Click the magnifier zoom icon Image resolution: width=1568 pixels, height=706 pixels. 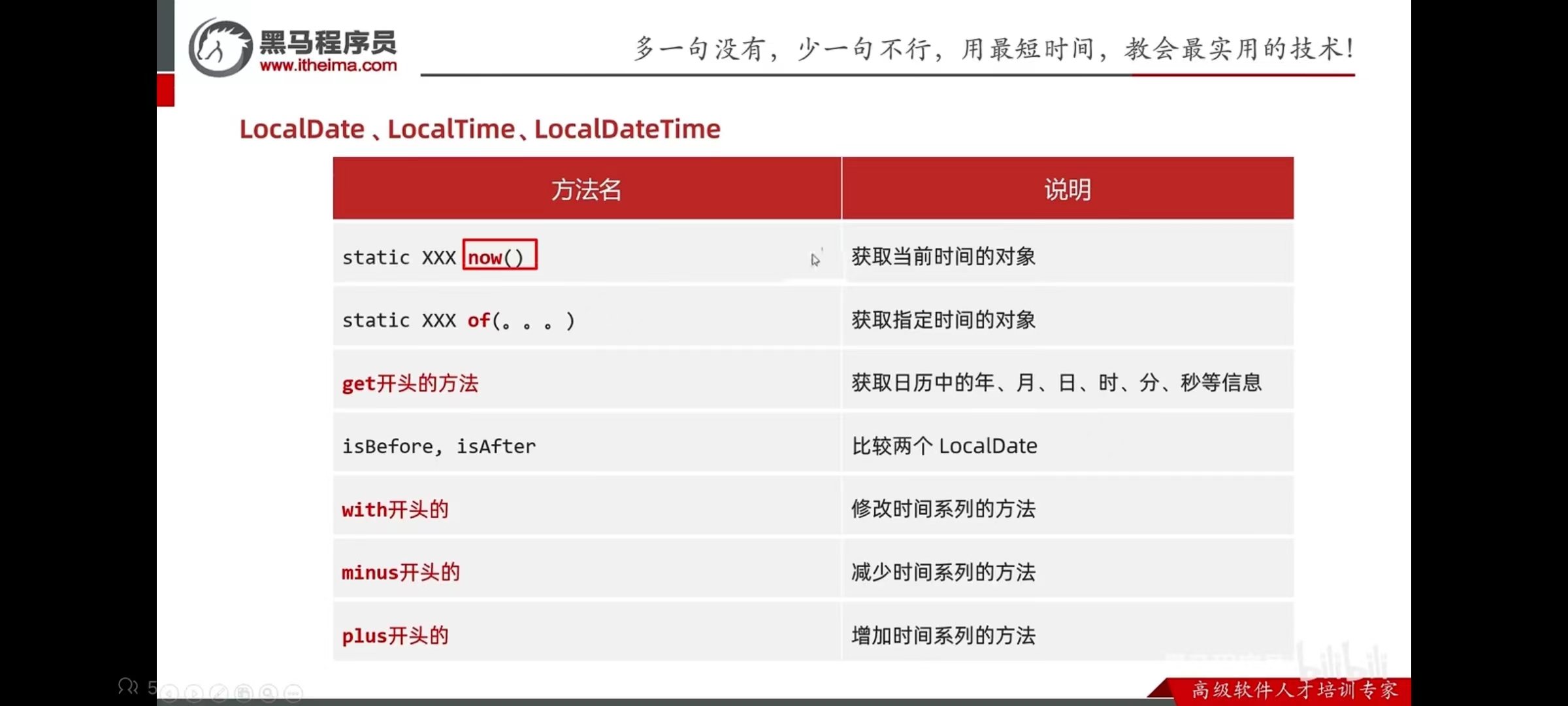pyautogui.click(x=269, y=693)
